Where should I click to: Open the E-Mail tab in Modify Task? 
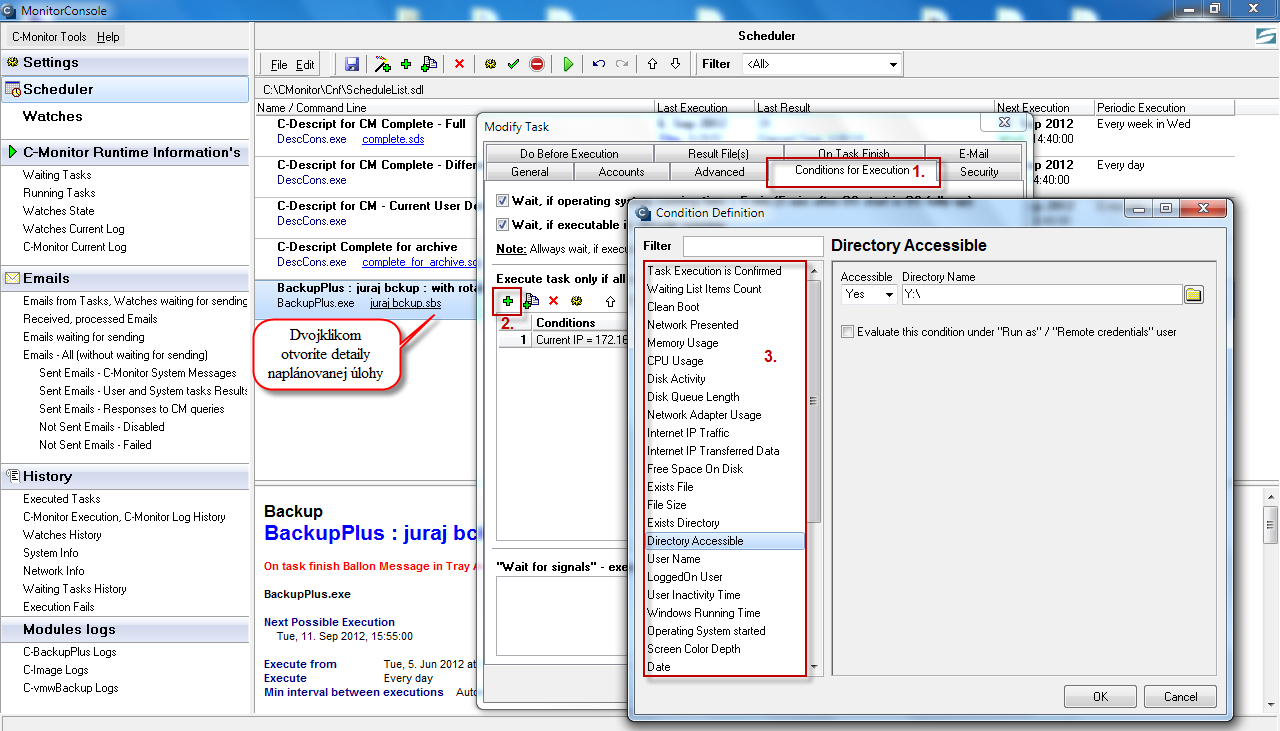pyautogui.click(x=973, y=154)
